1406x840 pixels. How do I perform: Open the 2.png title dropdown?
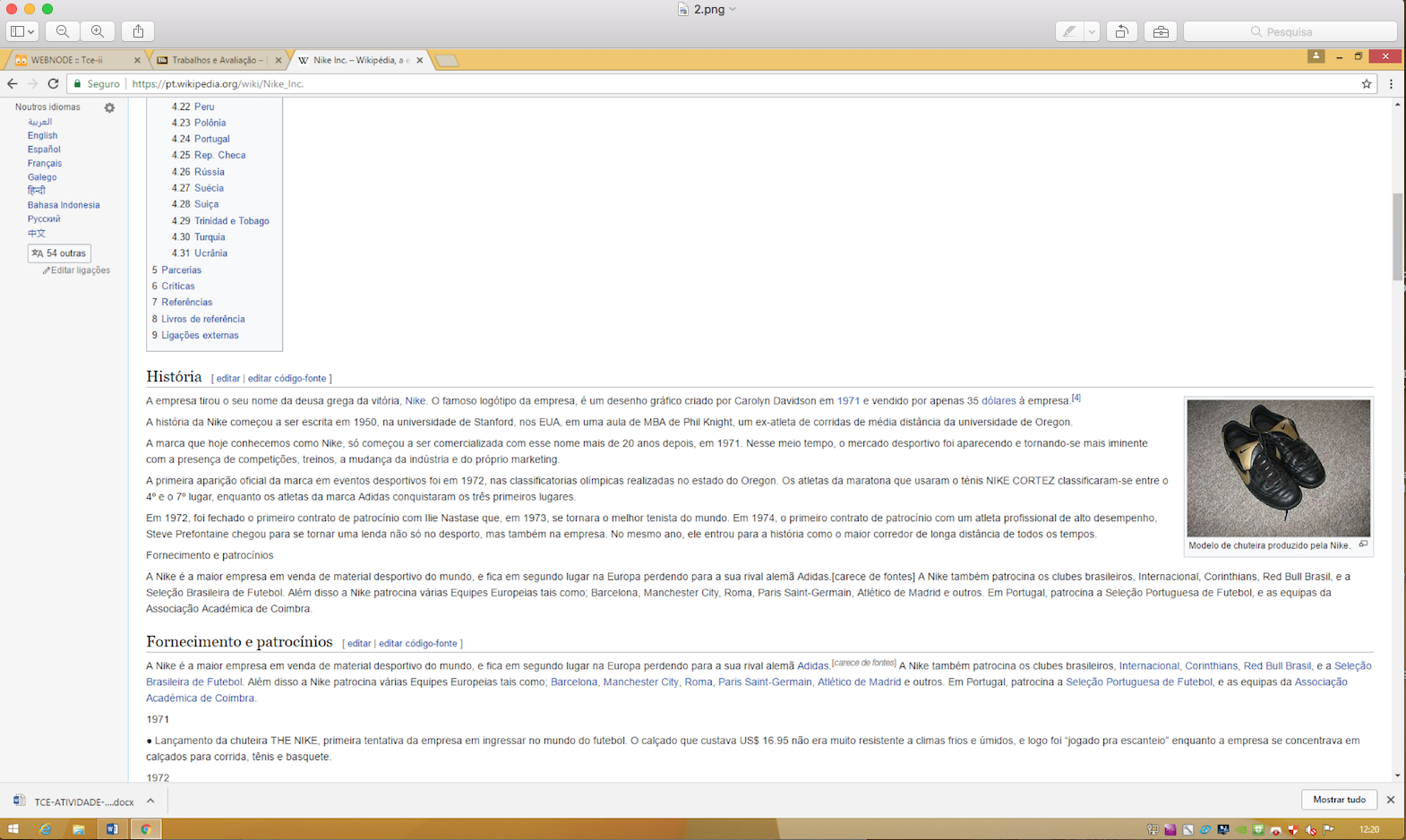(733, 9)
